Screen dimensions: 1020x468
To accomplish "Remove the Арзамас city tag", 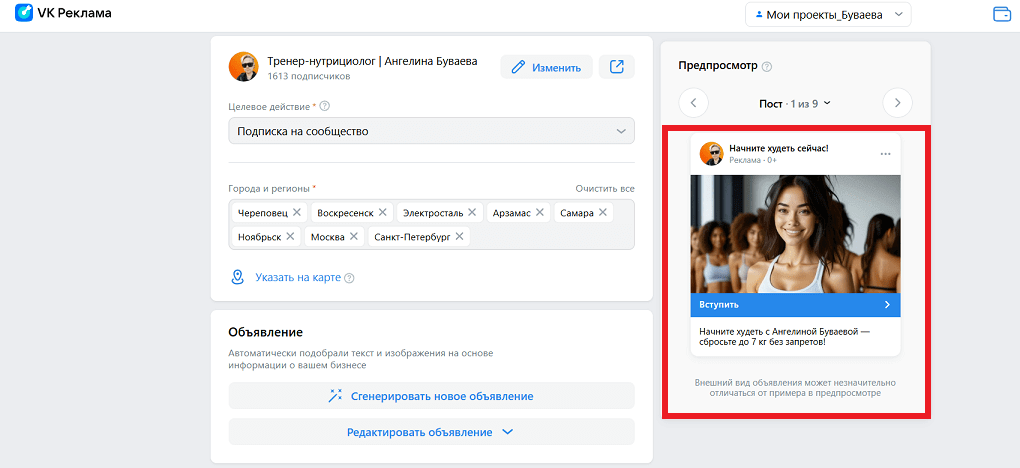I will tap(540, 212).
